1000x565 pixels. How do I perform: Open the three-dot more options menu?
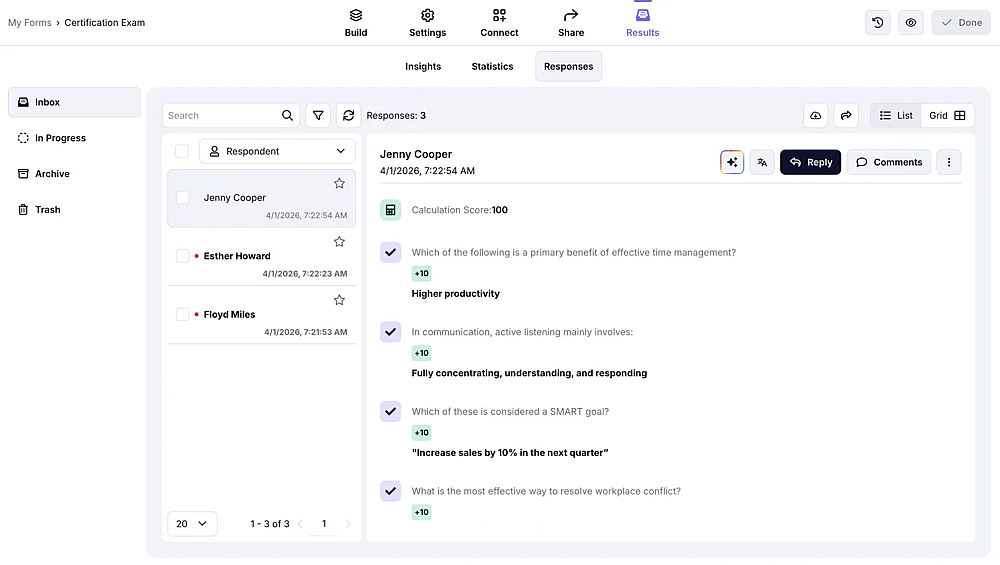[949, 162]
